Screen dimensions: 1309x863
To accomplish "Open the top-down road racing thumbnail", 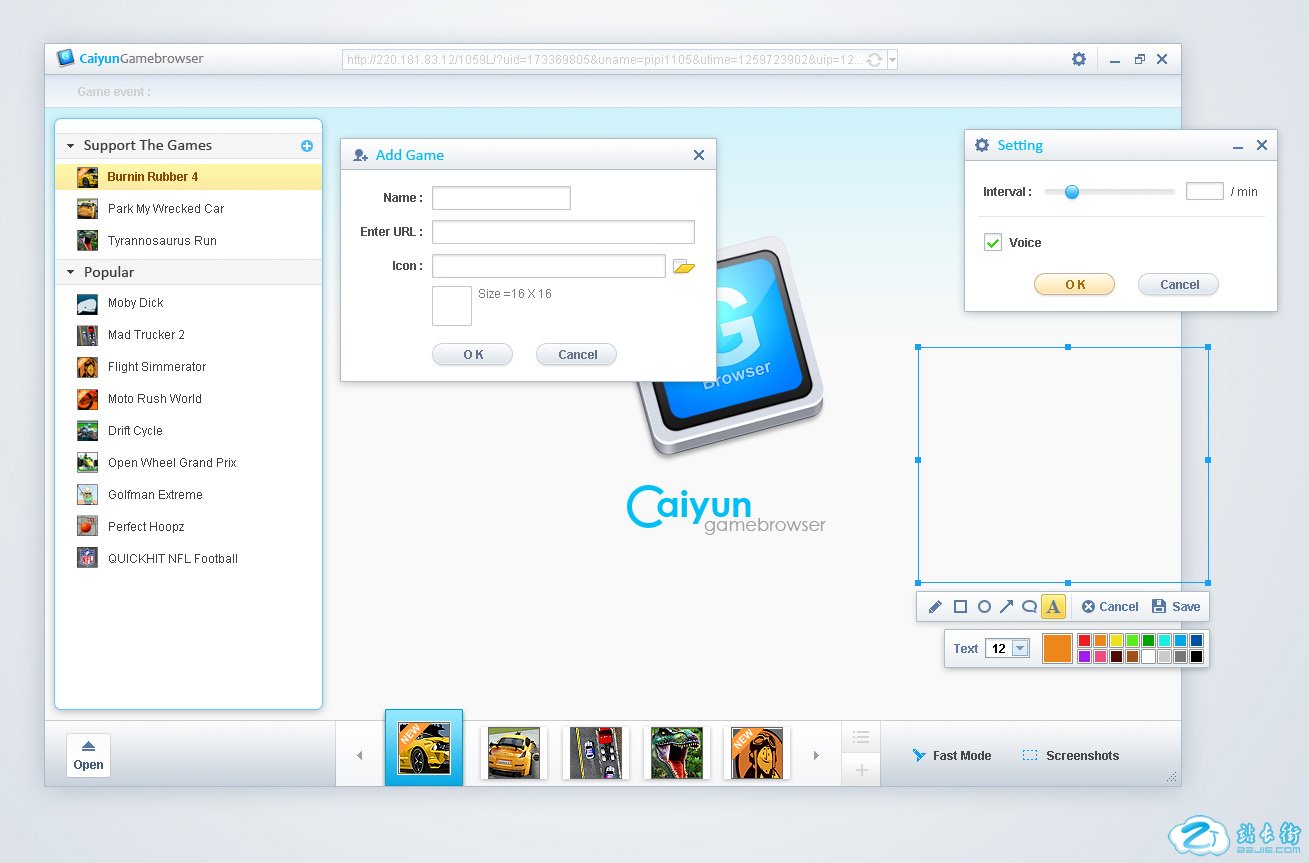I will pyautogui.click(x=596, y=753).
